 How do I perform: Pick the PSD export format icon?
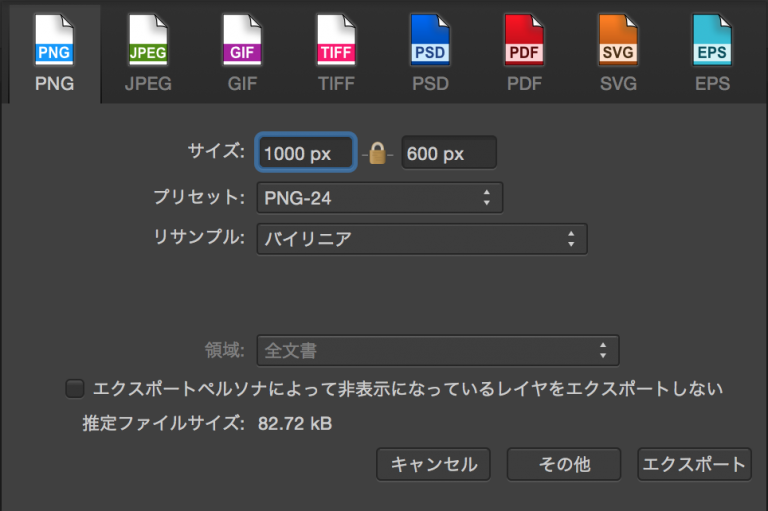tap(430, 40)
